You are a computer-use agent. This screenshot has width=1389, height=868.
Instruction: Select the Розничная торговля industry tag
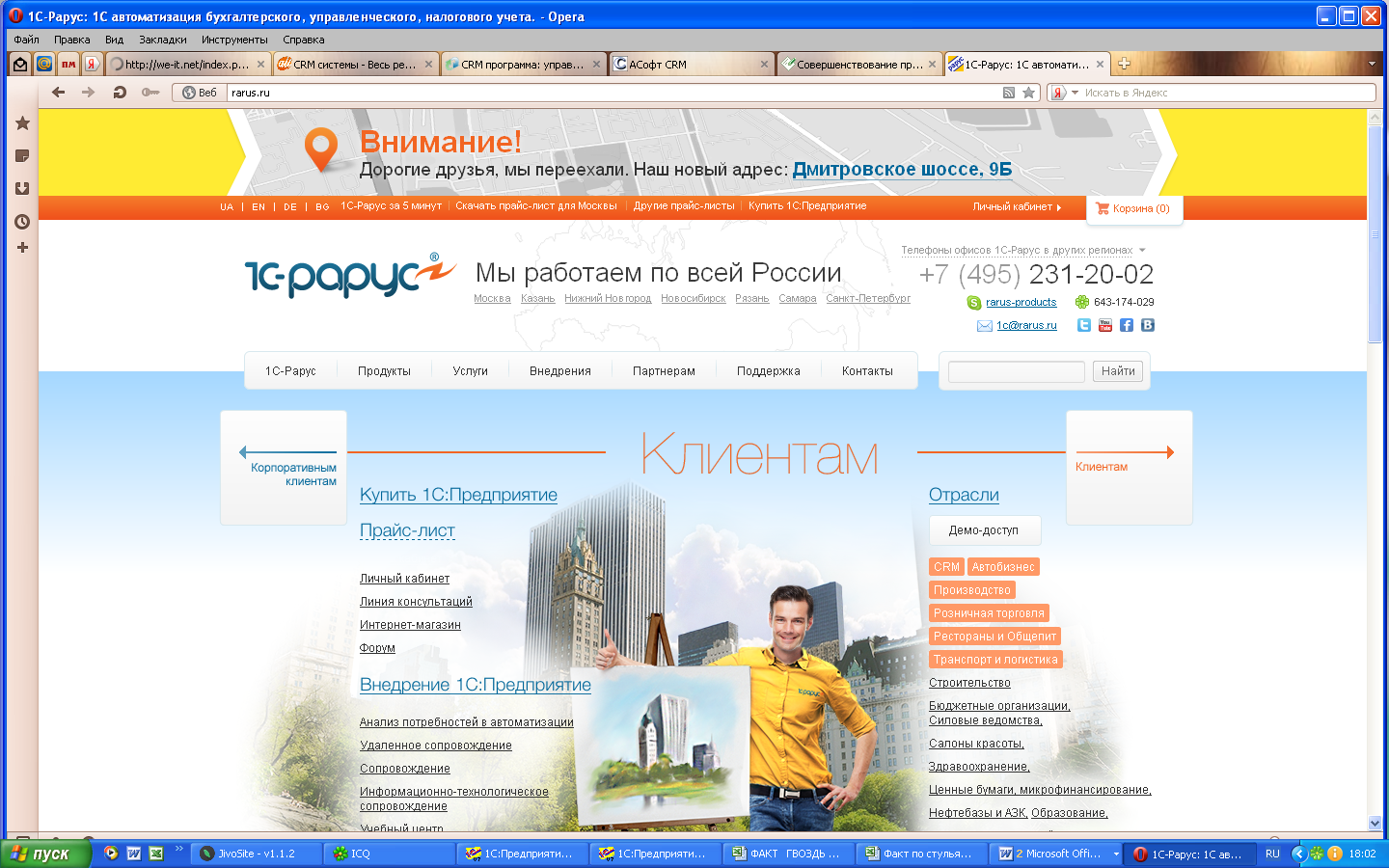pos(989,613)
